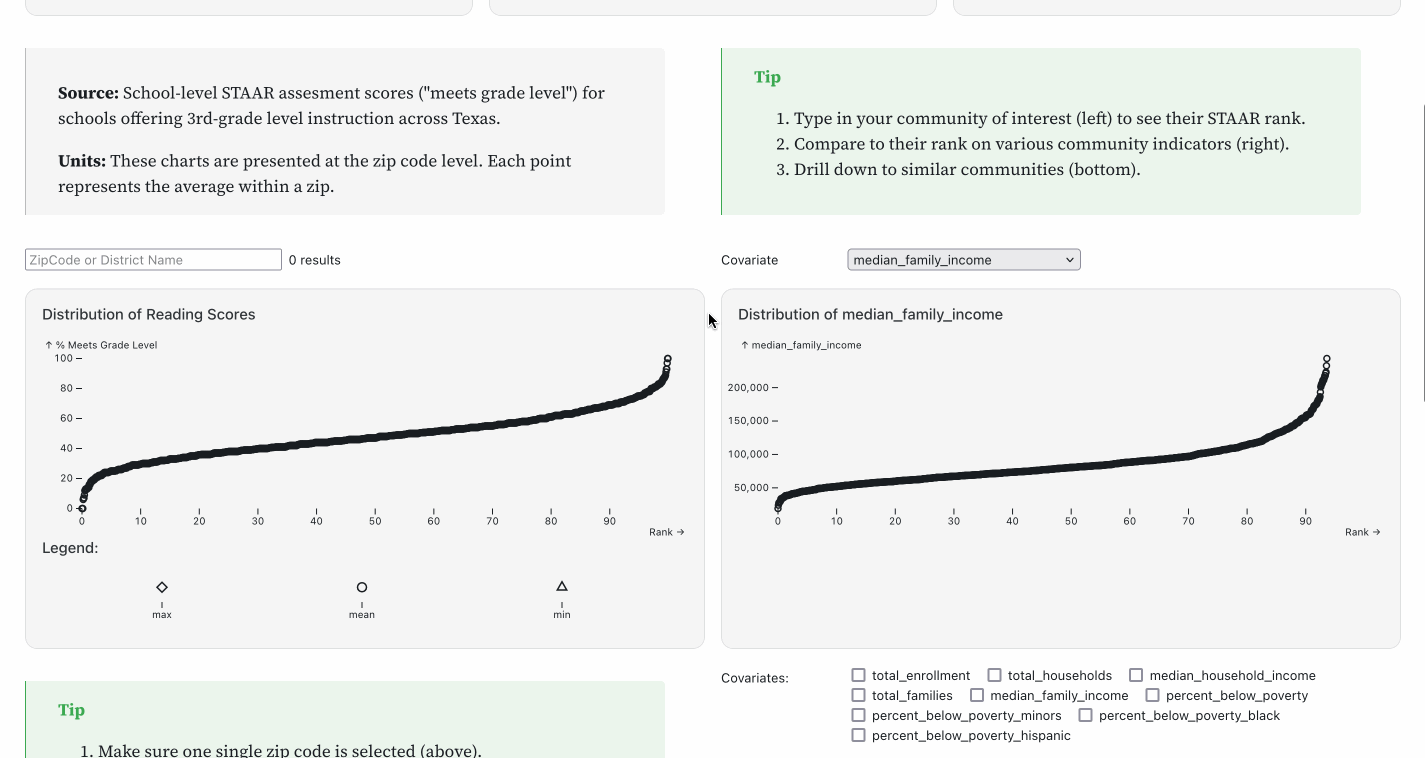Focus the ZipCode or District Name field
1425x758 pixels.
point(153,260)
